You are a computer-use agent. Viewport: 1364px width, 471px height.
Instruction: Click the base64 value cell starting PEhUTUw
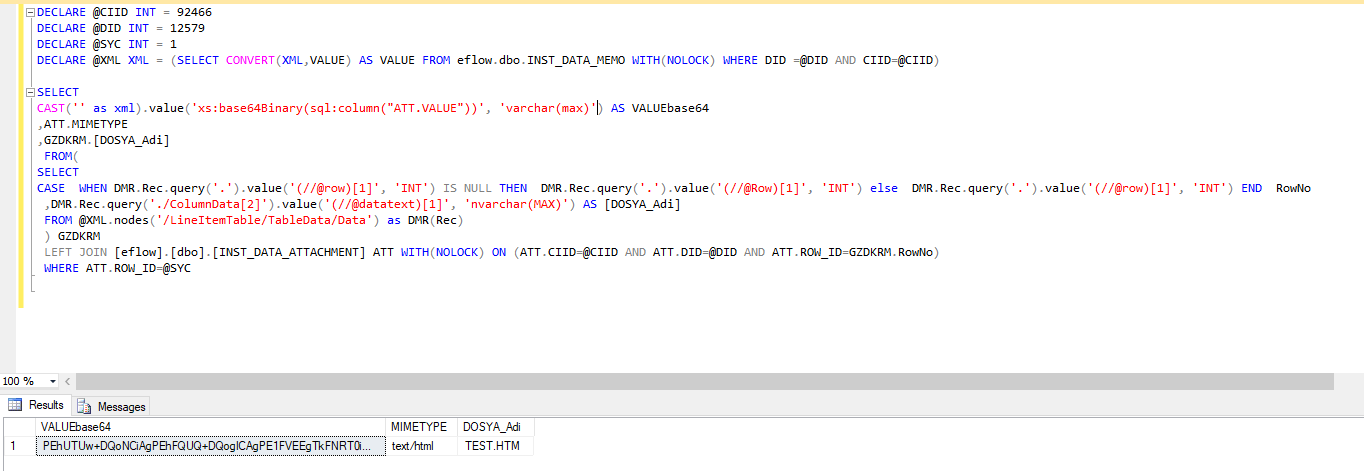click(x=208, y=446)
